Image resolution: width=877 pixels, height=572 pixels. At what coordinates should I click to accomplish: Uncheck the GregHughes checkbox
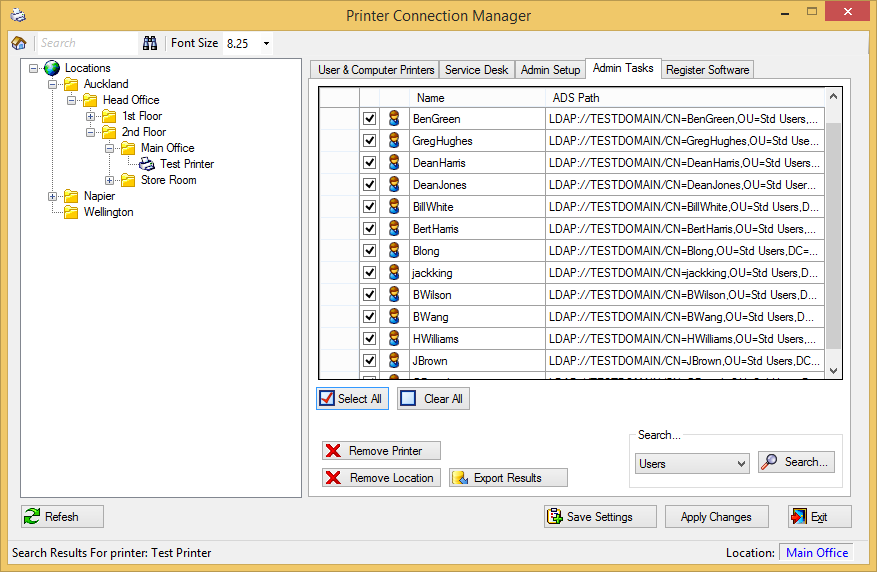[369, 141]
